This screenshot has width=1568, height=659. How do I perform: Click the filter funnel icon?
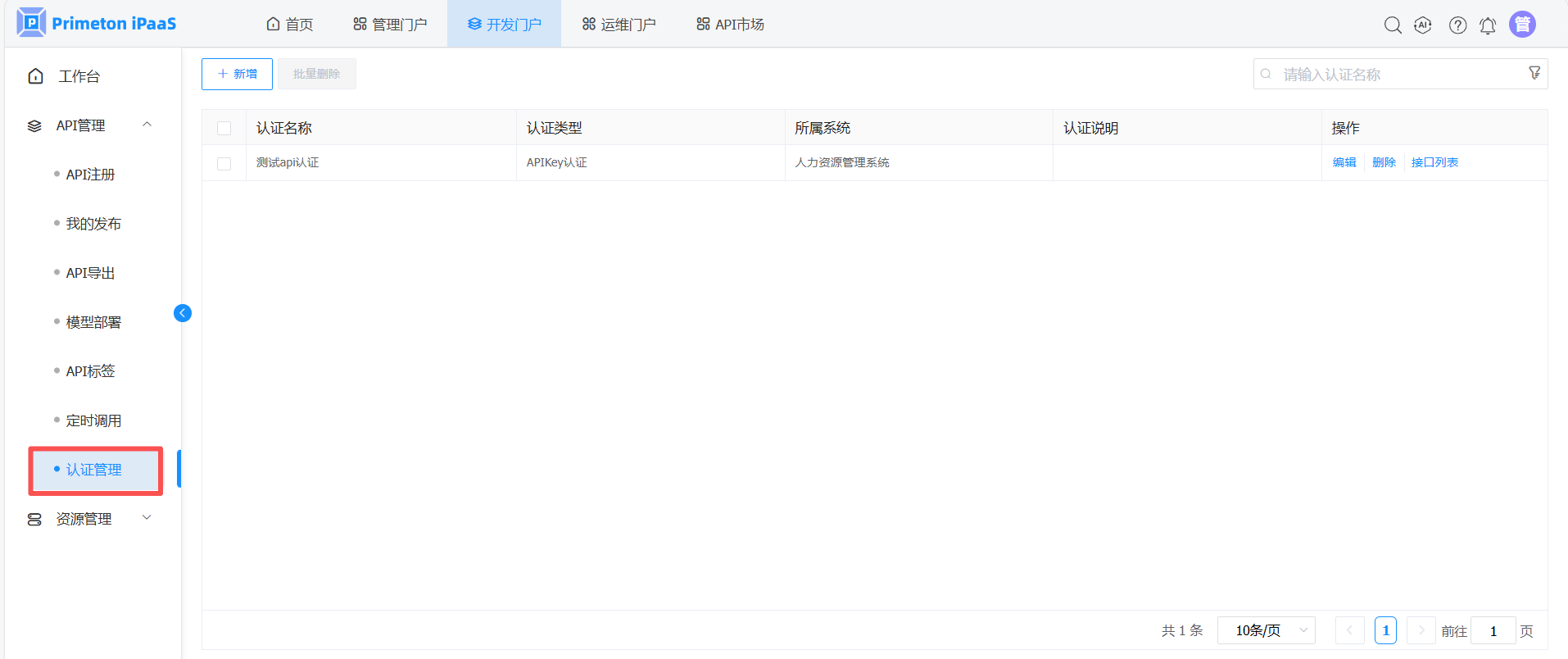point(1534,73)
